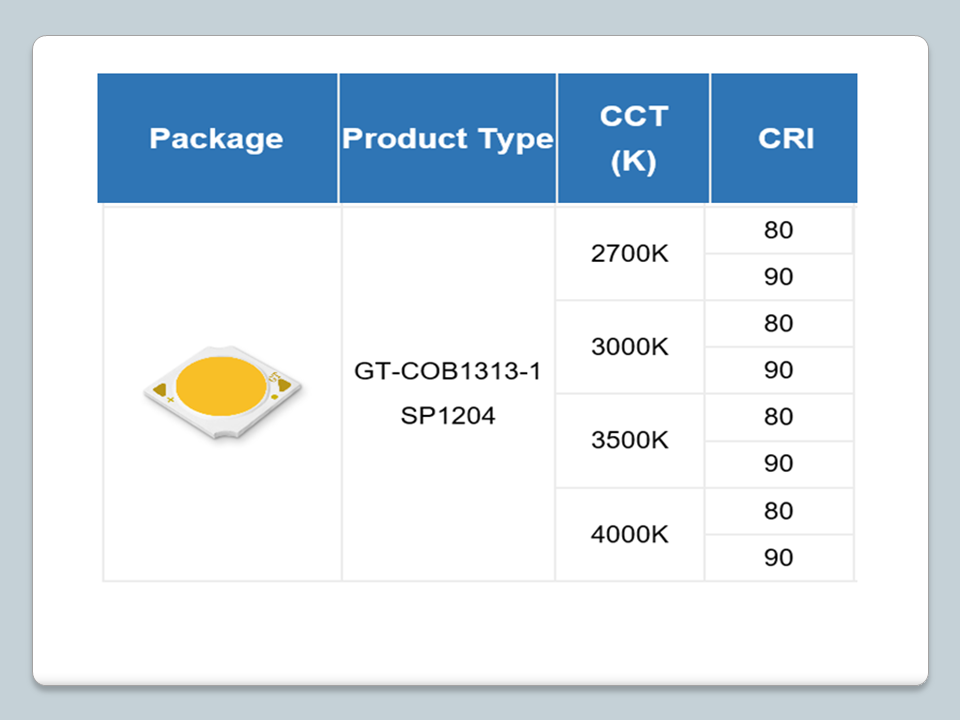Image resolution: width=960 pixels, height=720 pixels.
Task: Pick CRI 90 for 4000K
Action: [778, 558]
